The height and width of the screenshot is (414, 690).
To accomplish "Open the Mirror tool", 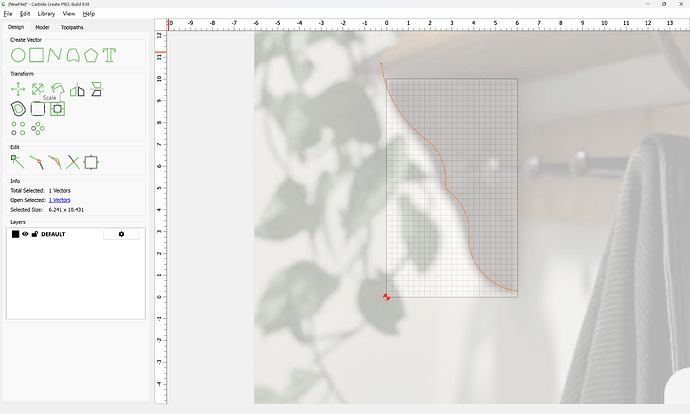I will point(77,89).
